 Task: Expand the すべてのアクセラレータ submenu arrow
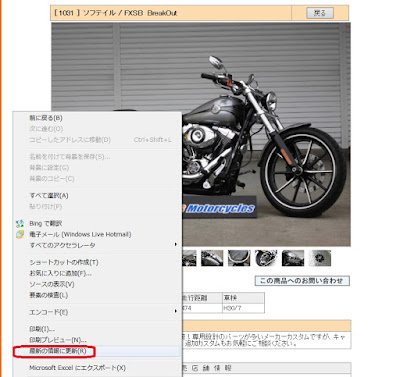pyautogui.click(x=176, y=245)
